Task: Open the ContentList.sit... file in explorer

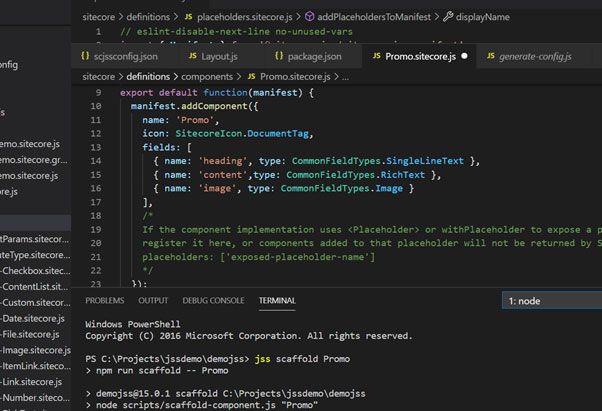Action: tap(35, 286)
